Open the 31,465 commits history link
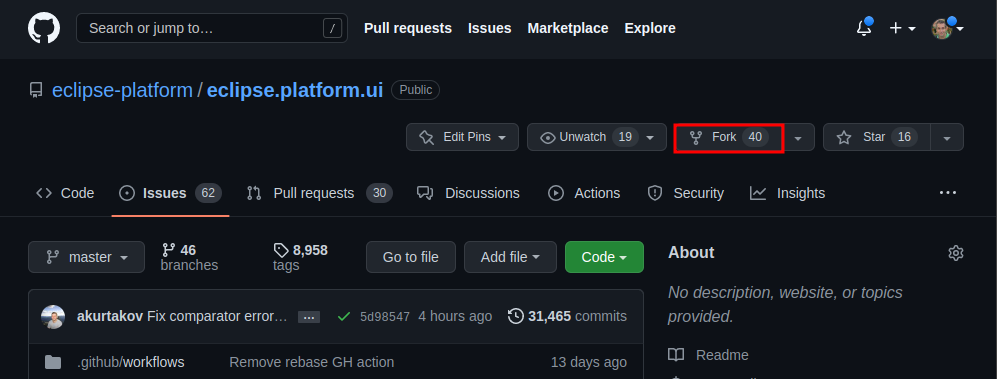This screenshot has height=379, width=997. 567,316
